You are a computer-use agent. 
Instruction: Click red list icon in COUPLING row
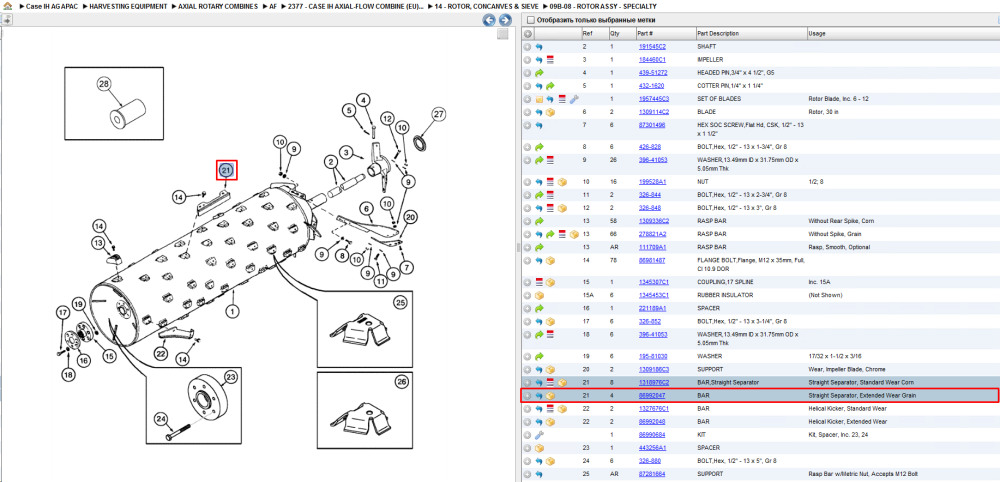(x=539, y=282)
